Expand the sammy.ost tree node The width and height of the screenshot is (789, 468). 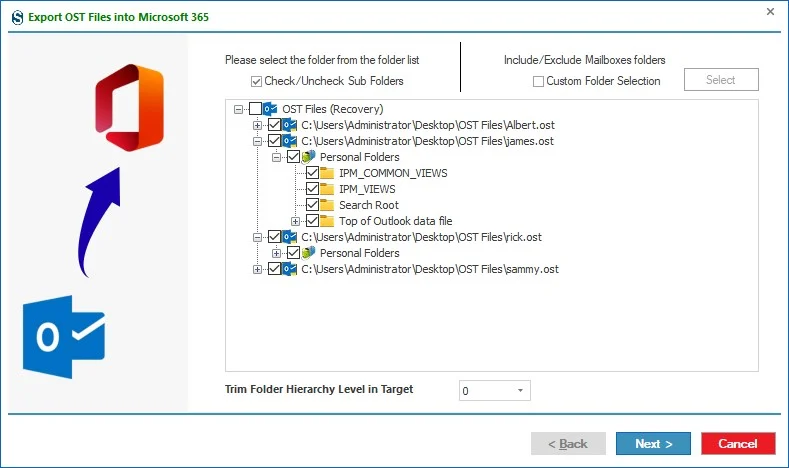pos(257,270)
